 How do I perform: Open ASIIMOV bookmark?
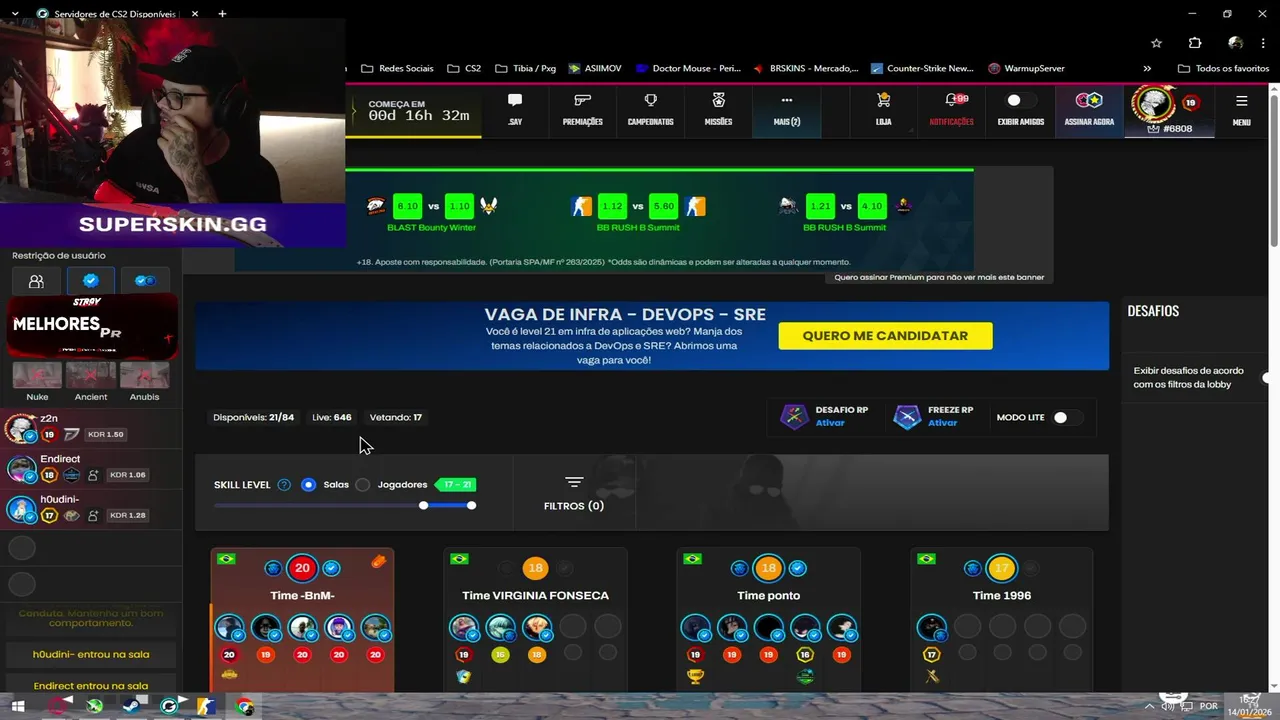click(595, 69)
